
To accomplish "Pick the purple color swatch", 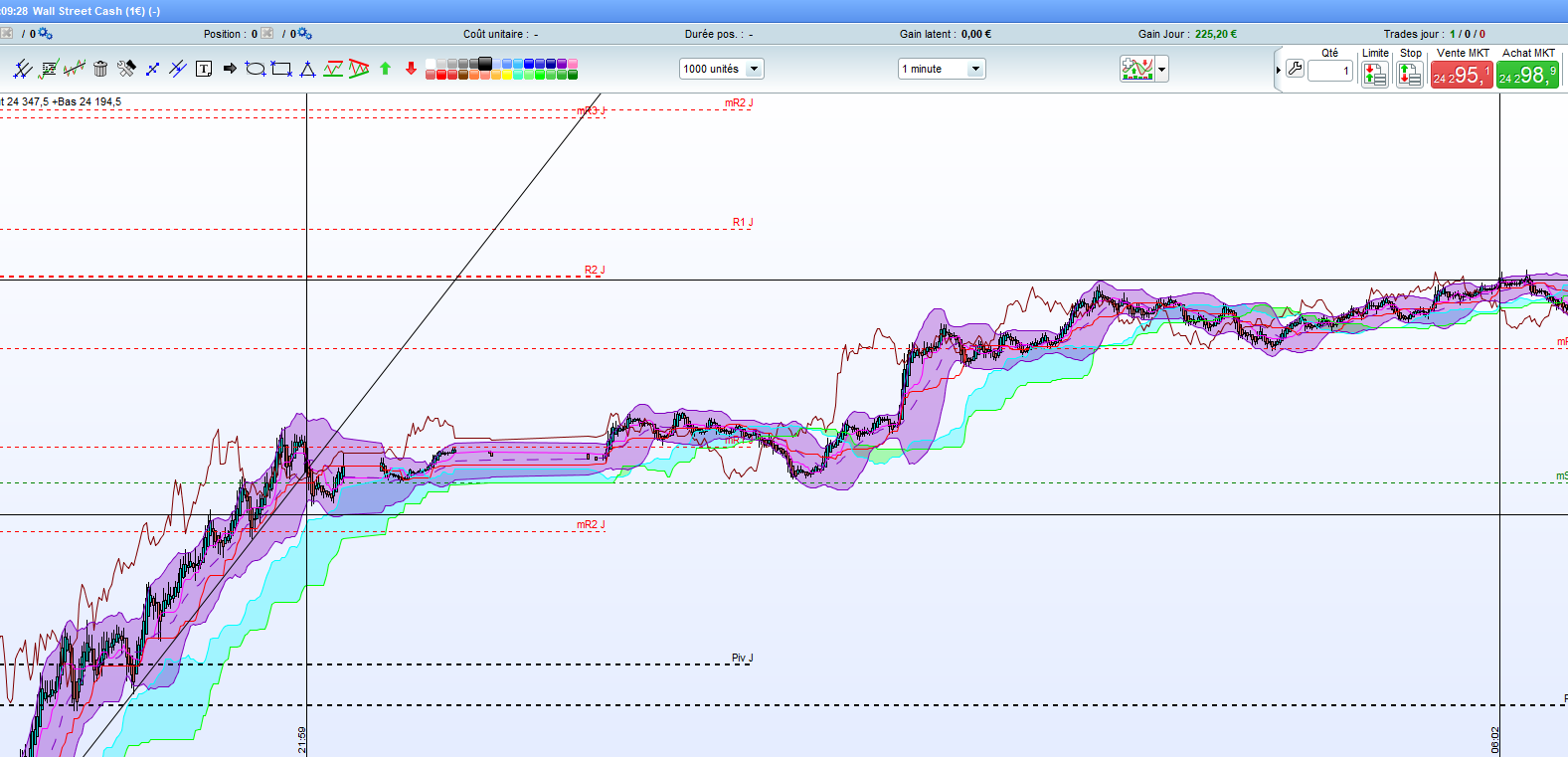I will (562, 64).
